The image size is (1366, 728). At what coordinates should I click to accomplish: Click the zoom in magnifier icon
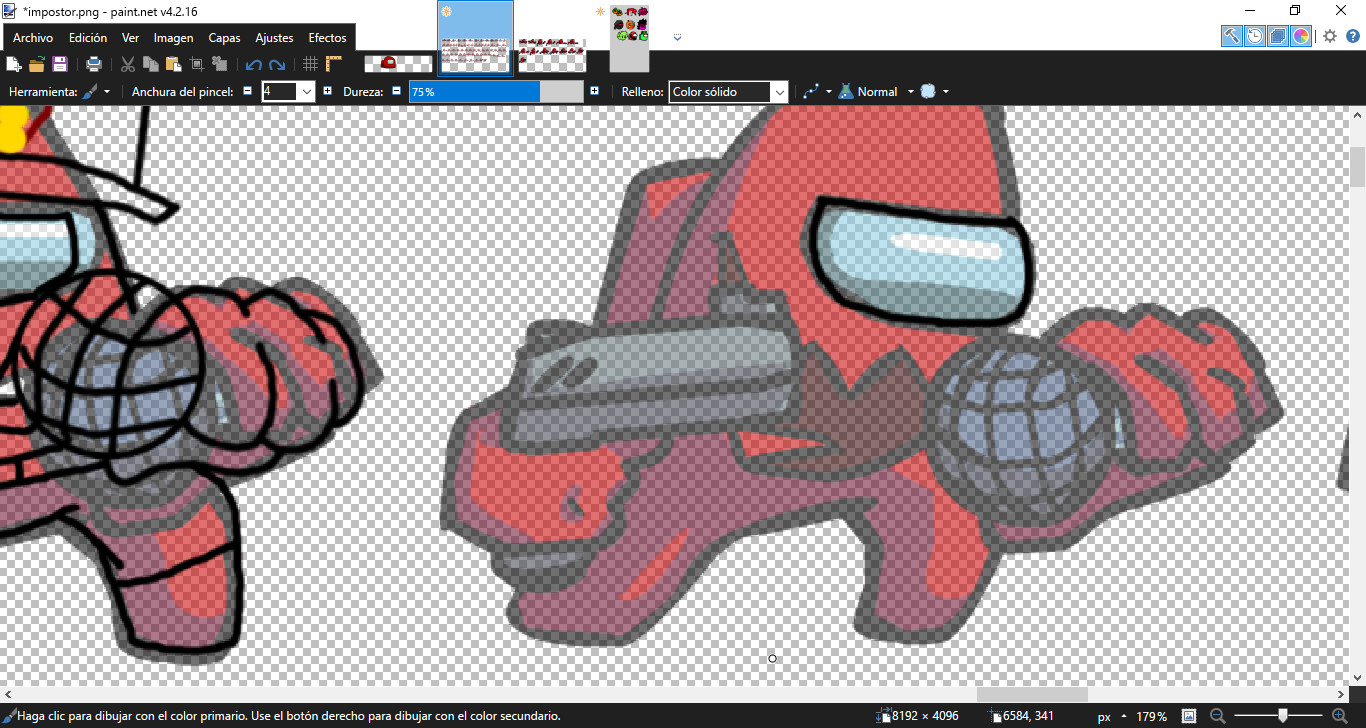click(1340, 716)
